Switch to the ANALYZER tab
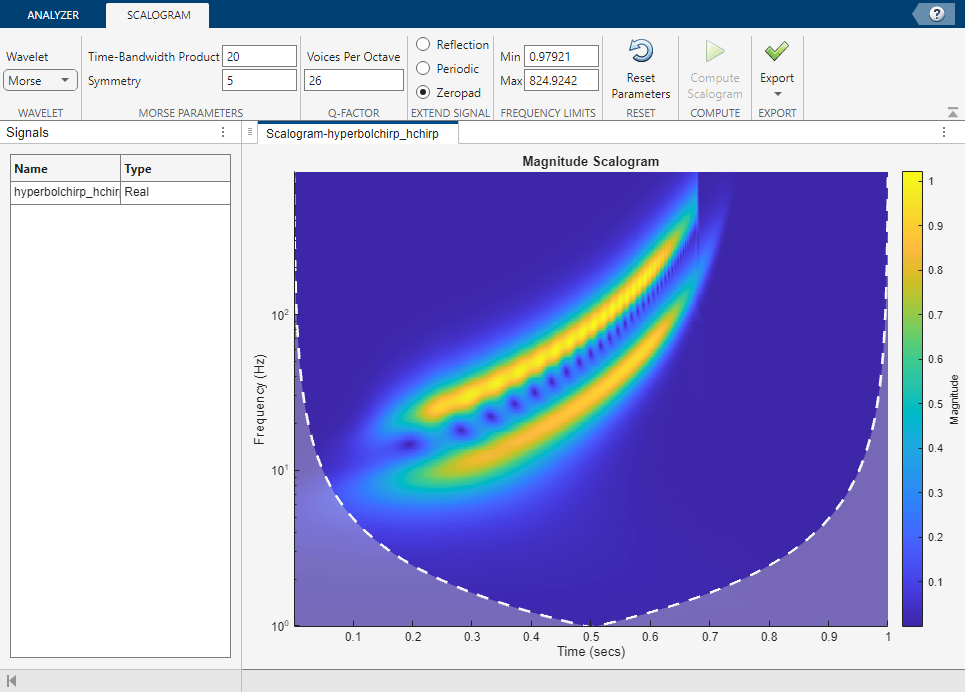The height and width of the screenshot is (692, 965). pos(53,15)
